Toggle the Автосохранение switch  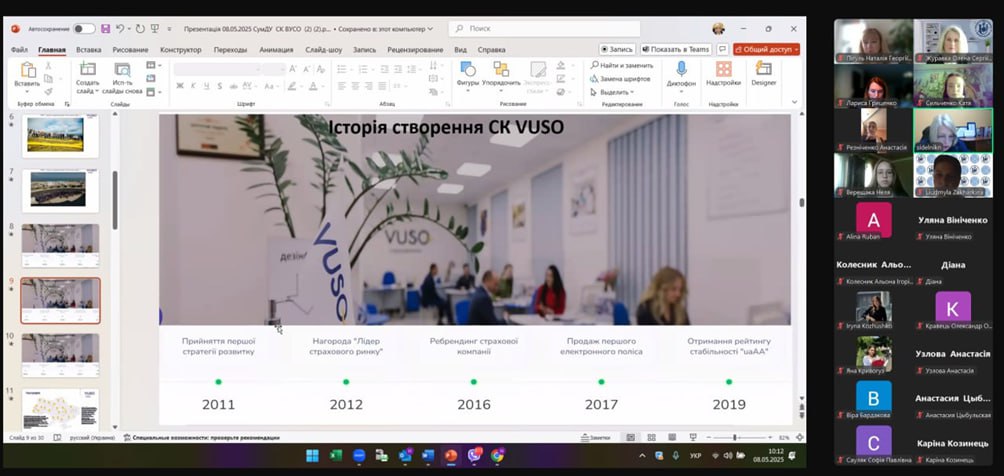click(x=84, y=29)
